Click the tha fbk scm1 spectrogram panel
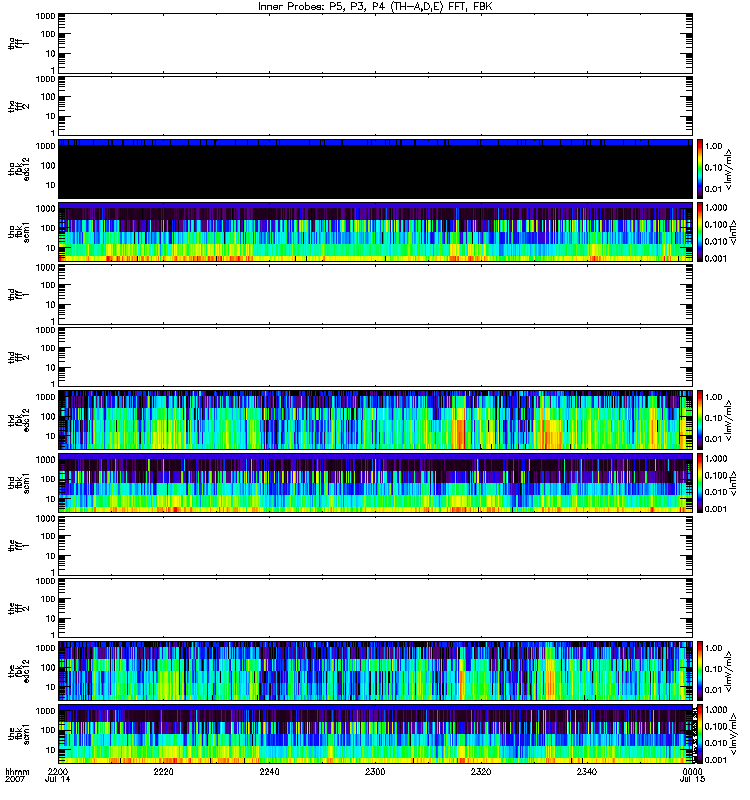750x800 pixels. (x=375, y=232)
